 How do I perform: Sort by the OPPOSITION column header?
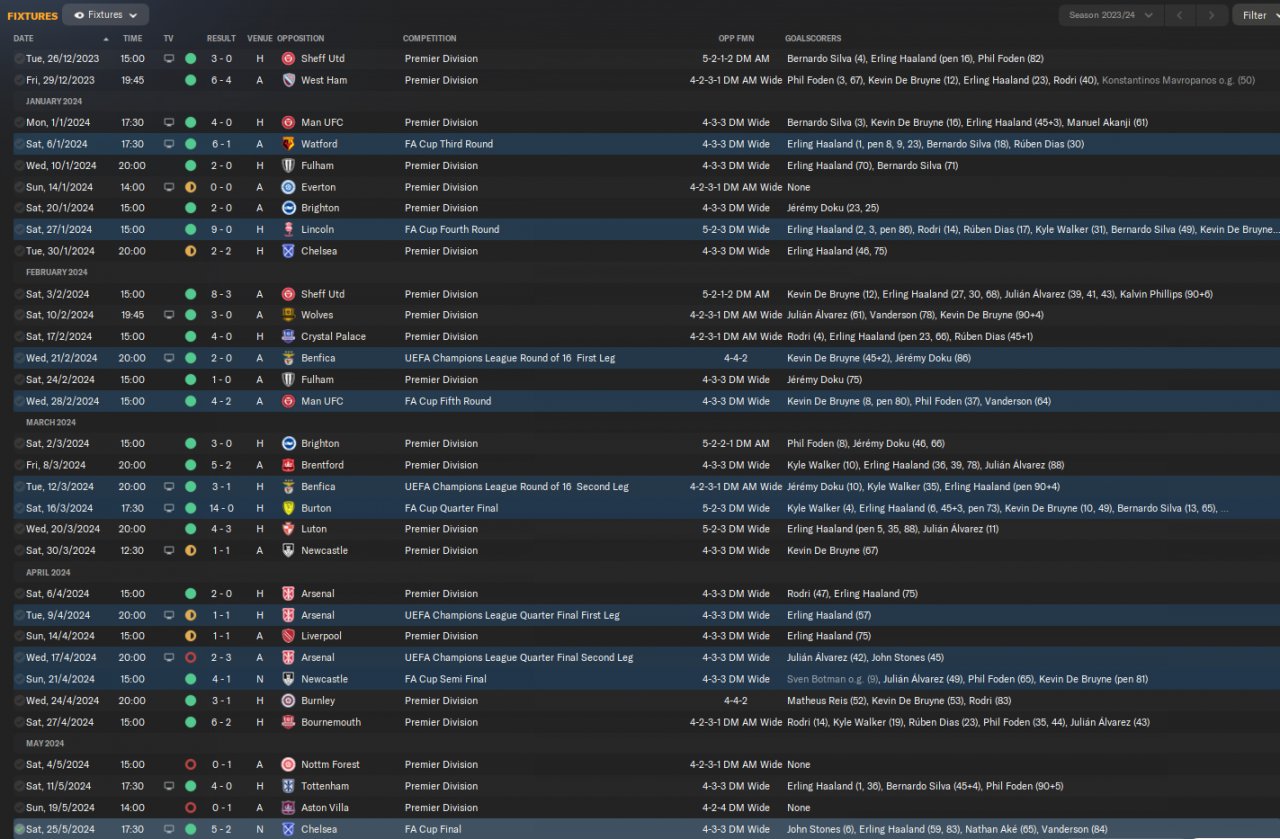300,38
